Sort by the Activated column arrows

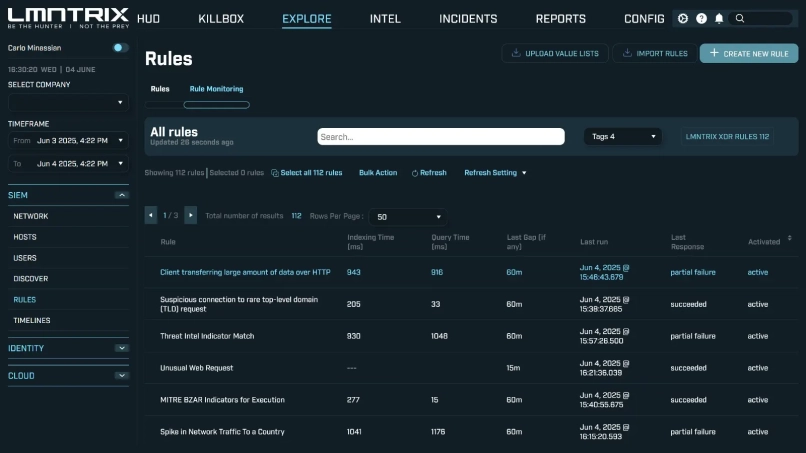[x=790, y=238]
